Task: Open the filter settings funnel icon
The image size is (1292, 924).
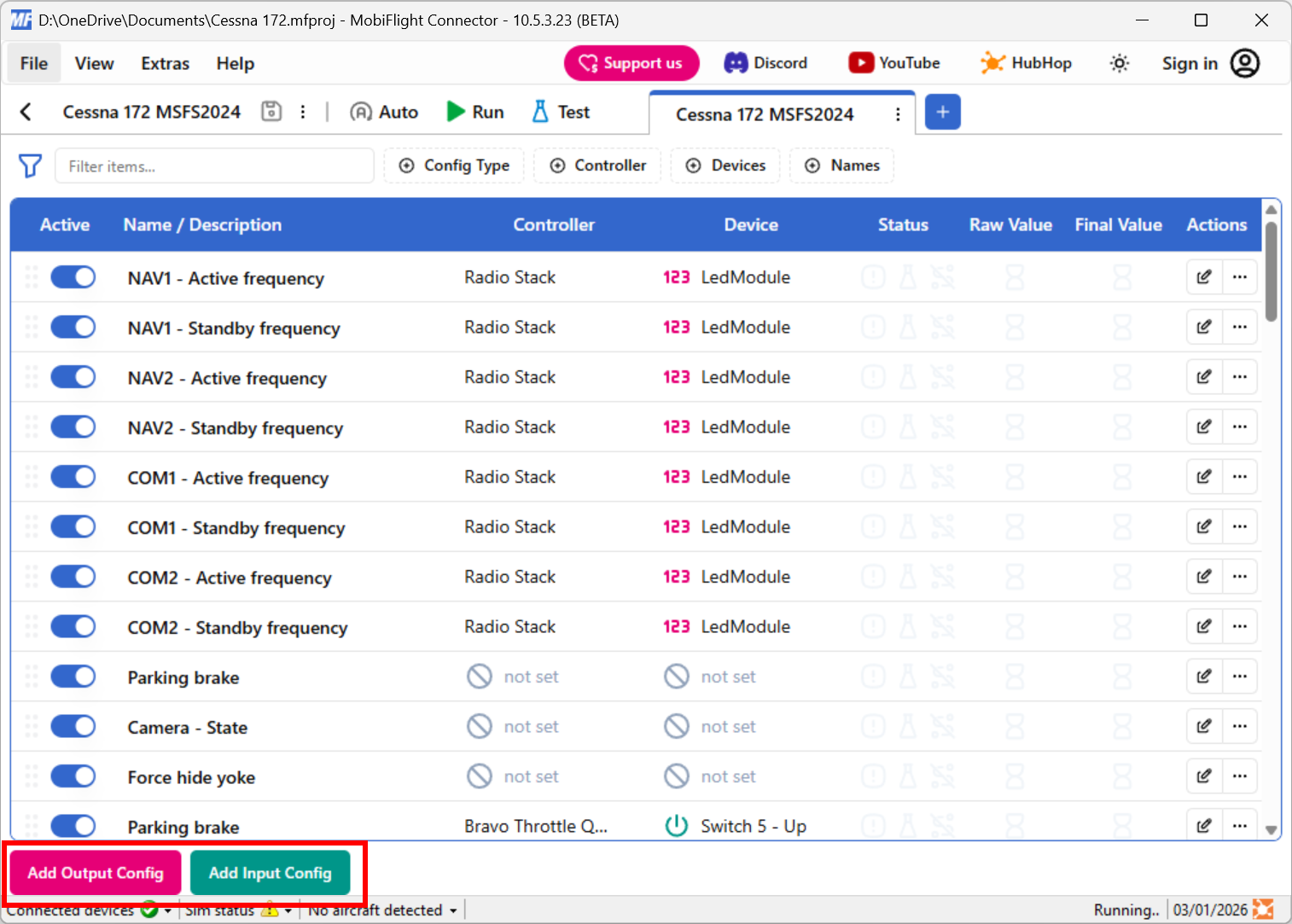Action: coord(30,166)
